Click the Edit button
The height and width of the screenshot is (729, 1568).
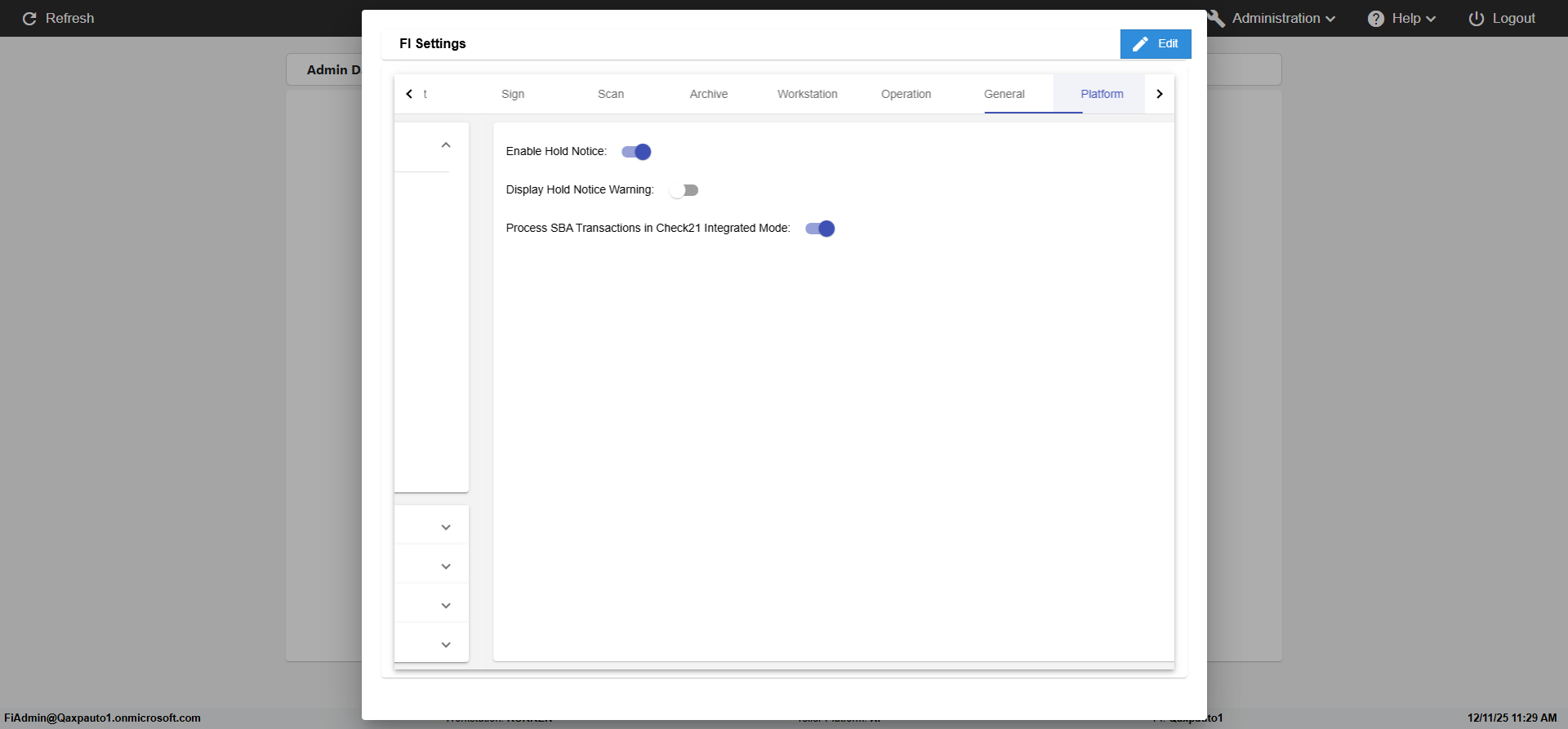pos(1156,44)
